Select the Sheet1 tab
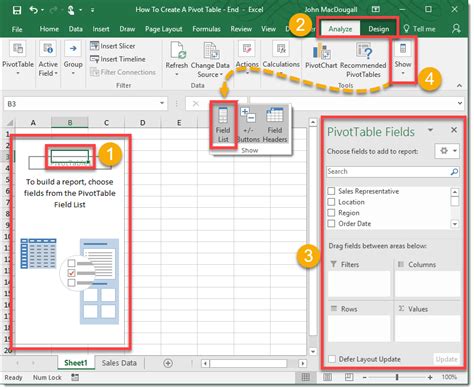 76,363
